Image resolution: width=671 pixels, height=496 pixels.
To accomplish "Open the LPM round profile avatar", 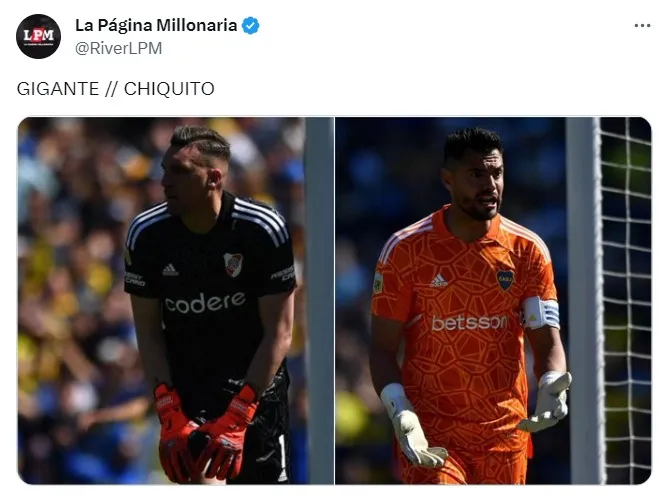I will tap(38, 36).
